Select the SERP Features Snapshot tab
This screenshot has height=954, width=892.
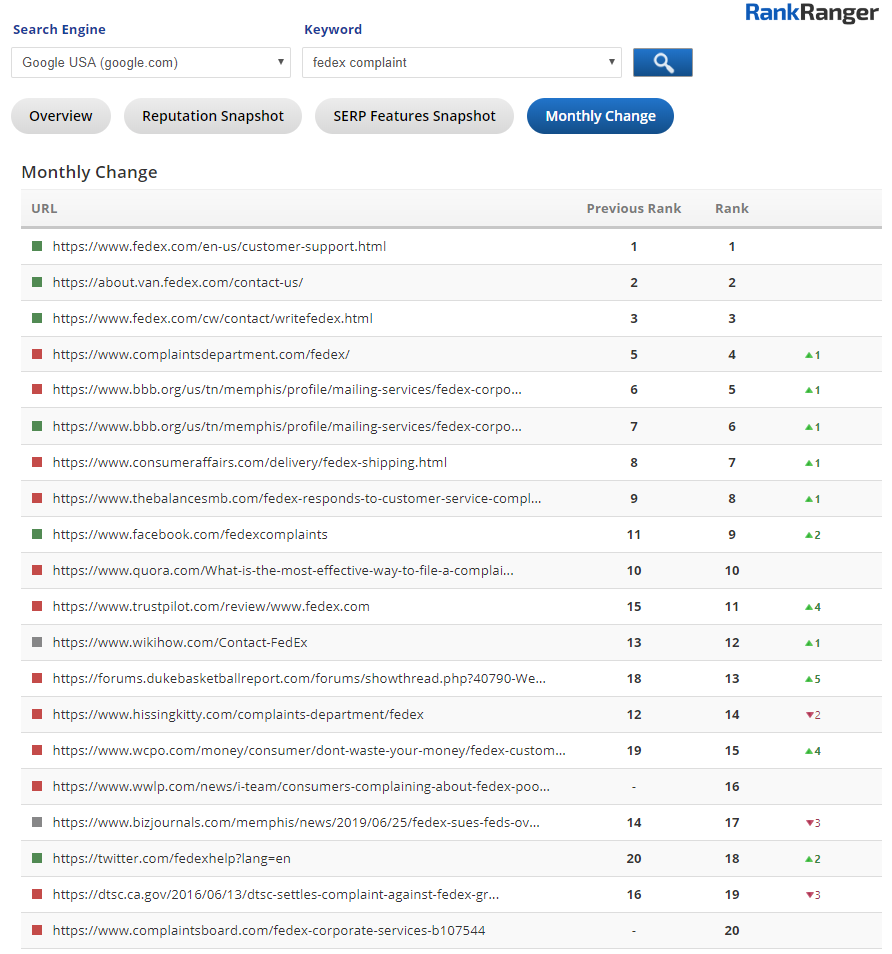pyautogui.click(x=414, y=116)
